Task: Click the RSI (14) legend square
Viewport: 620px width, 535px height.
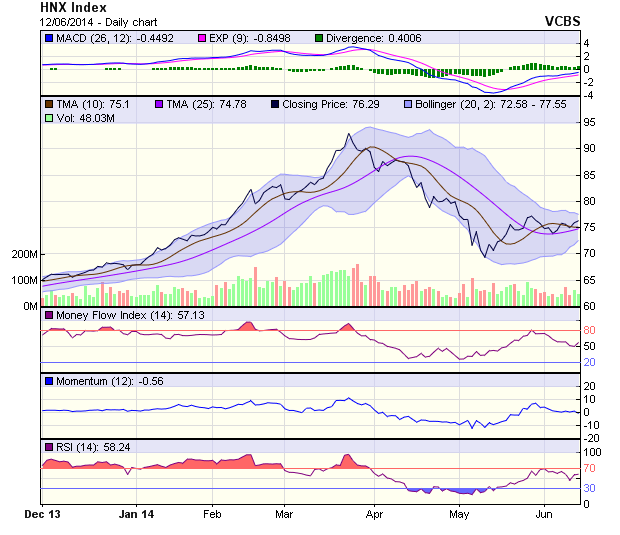Action: 49,446
